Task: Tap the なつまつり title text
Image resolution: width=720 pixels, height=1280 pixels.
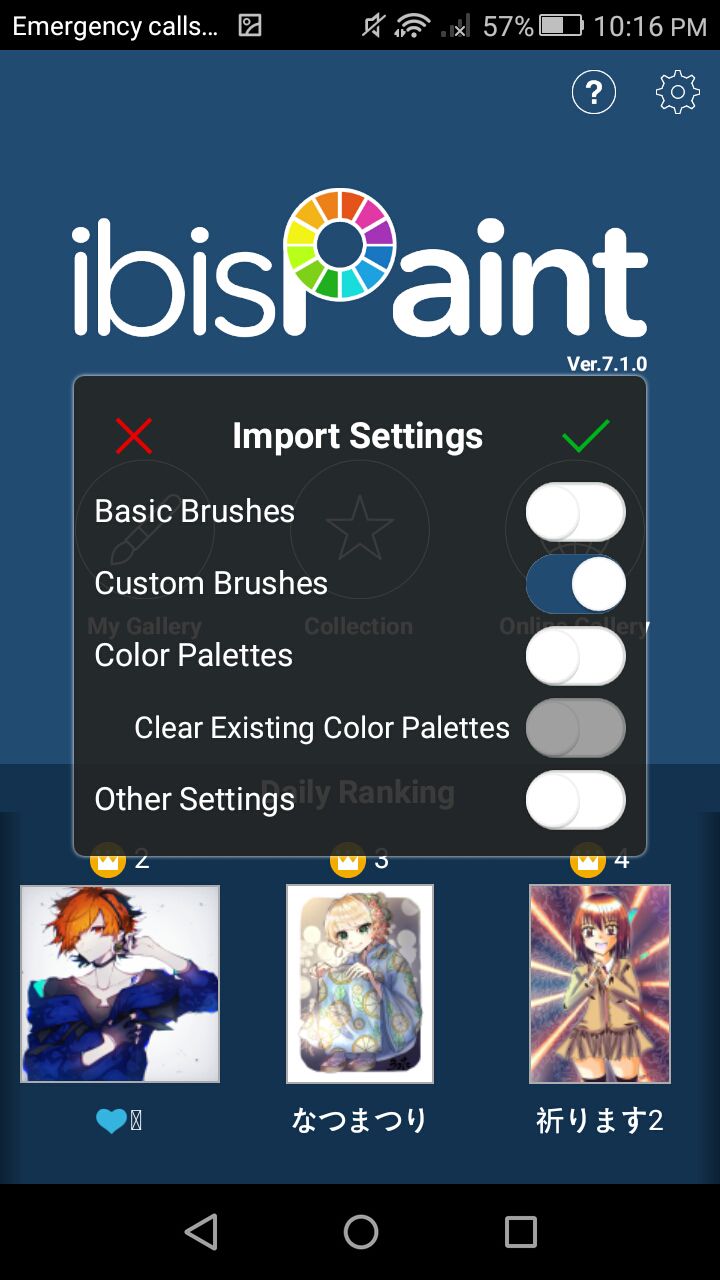Action: point(360,1121)
